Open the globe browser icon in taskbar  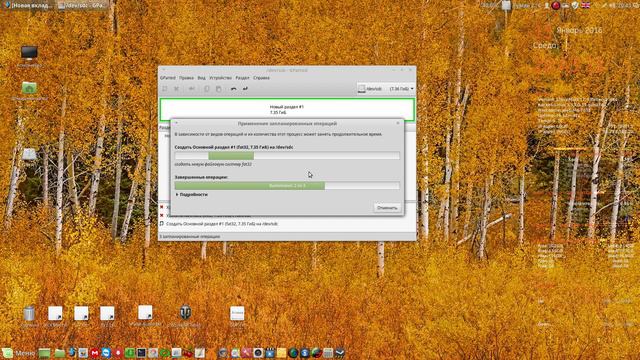point(293,353)
